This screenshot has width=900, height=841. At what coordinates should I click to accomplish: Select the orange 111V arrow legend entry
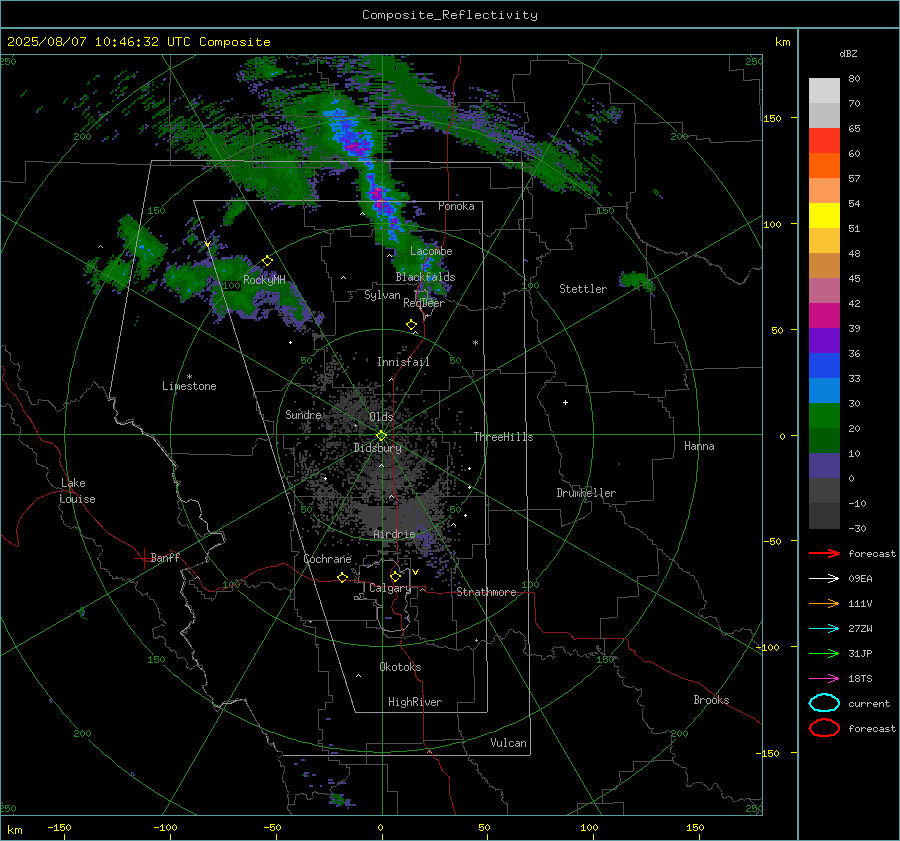pos(824,603)
